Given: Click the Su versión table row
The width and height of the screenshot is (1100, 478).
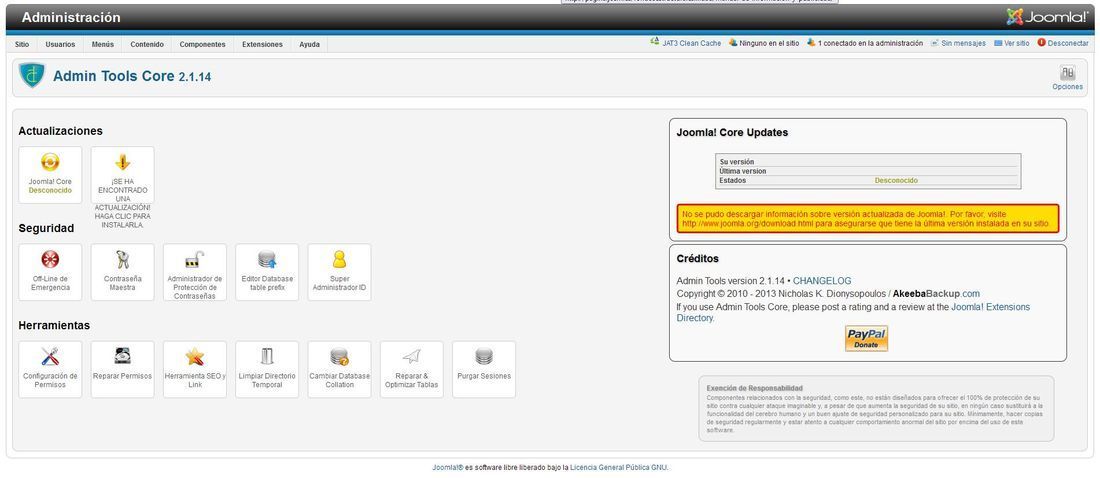Looking at the screenshot, I should pos(868,161).
